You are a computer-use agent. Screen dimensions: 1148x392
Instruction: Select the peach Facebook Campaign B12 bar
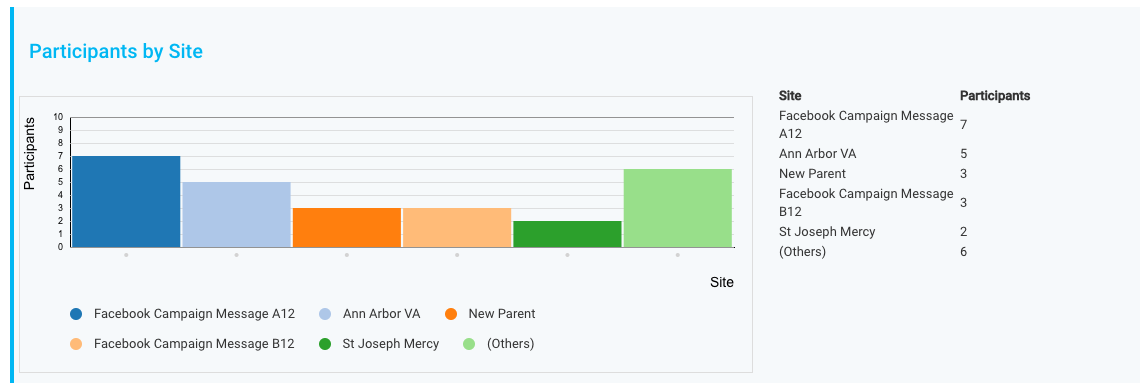click(x=457, y=228)
